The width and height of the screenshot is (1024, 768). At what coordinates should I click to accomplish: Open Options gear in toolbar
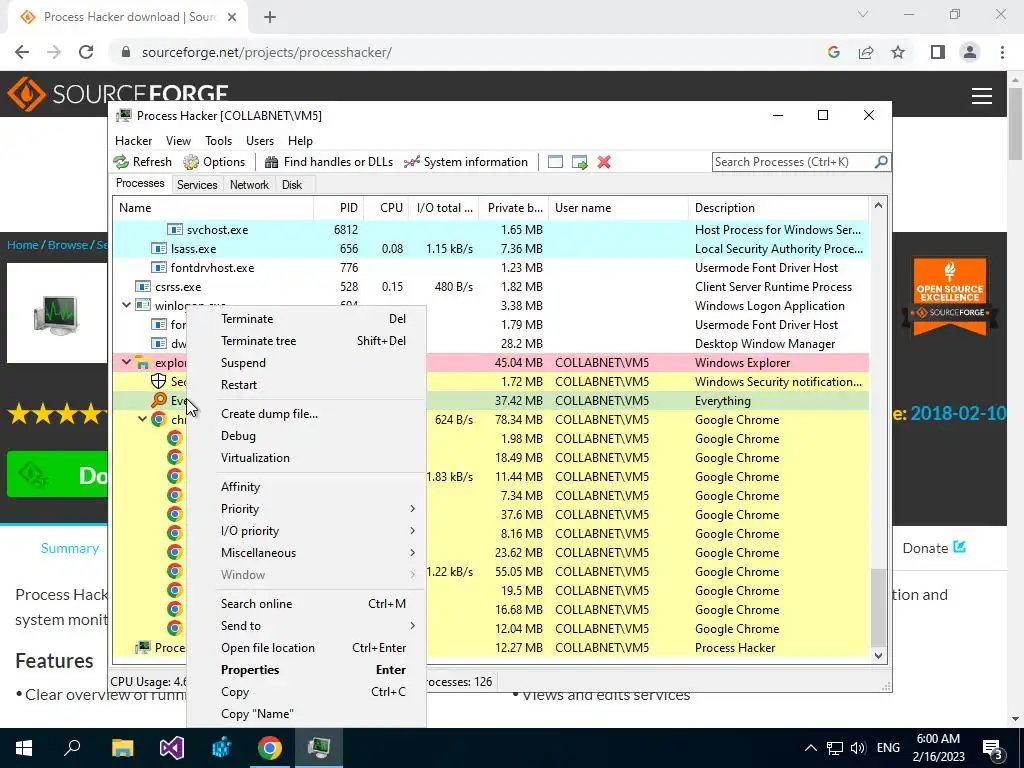coord(191,162)
